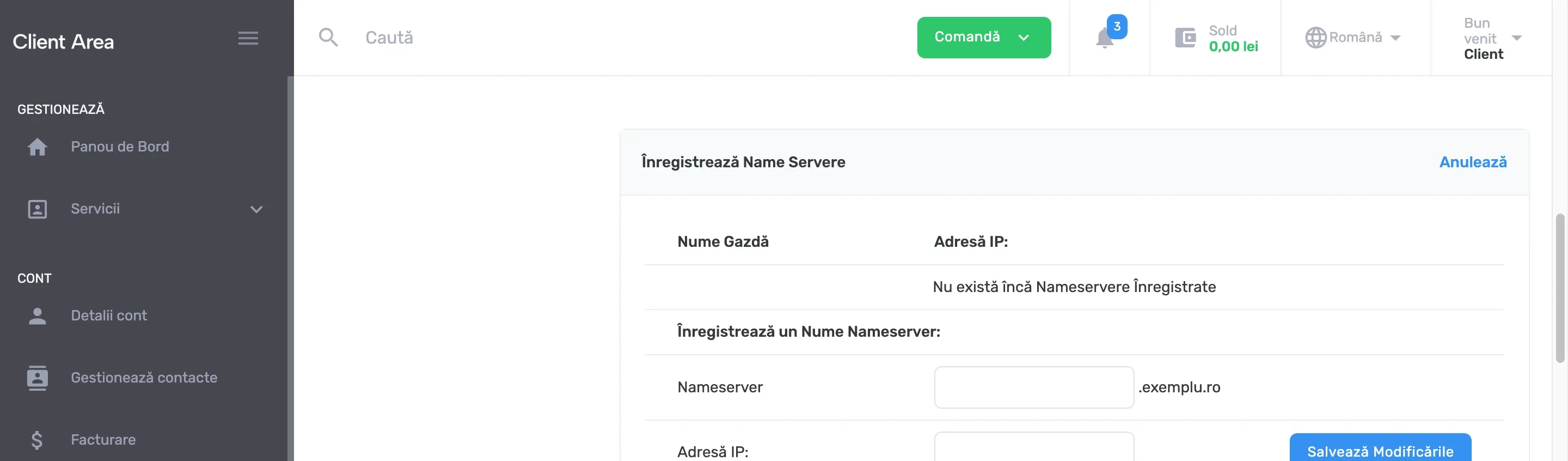The height and width of the screenshot is (461, 1568).
Task: Open Gestionează contacte menu item
Action: (144, 378)
